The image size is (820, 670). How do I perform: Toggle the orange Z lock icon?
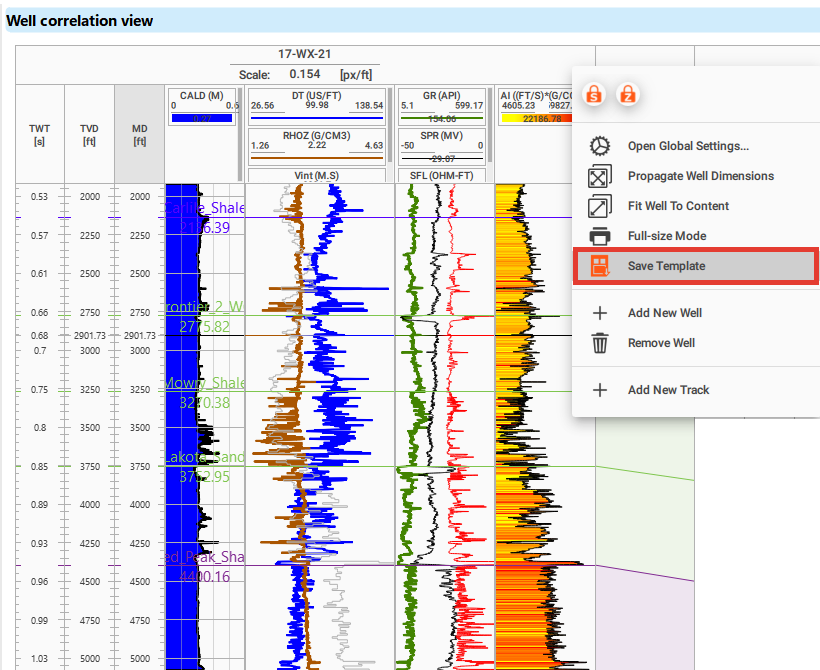(627, 95)
